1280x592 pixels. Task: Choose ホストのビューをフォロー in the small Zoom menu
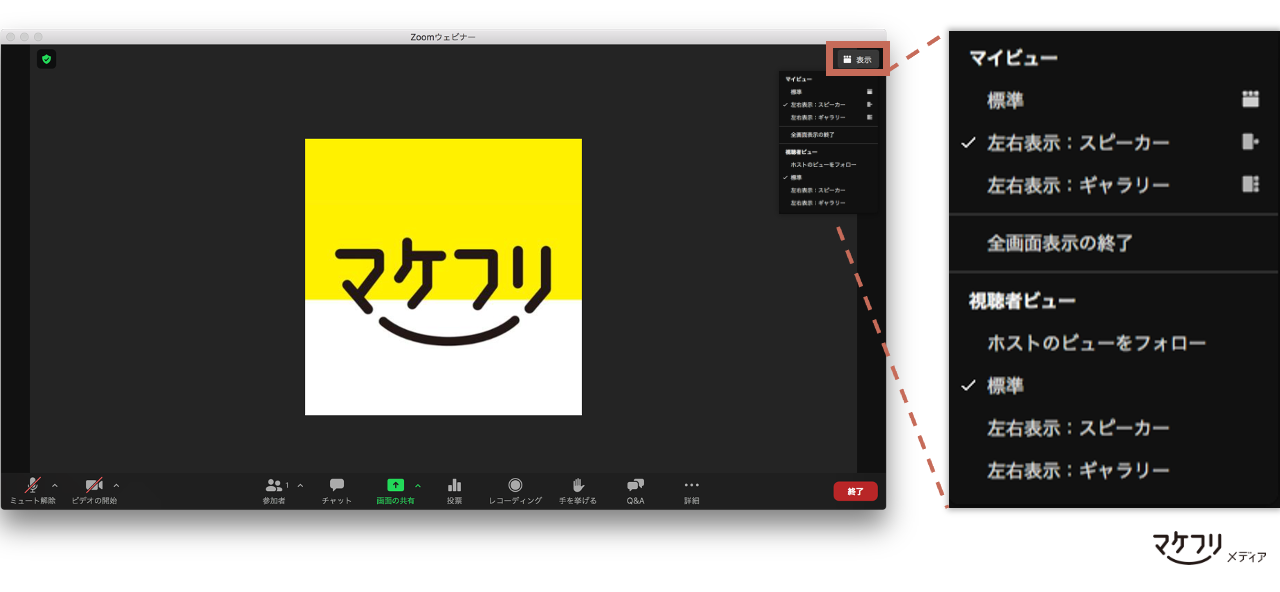pyautogui.click(x=823, y=164)
